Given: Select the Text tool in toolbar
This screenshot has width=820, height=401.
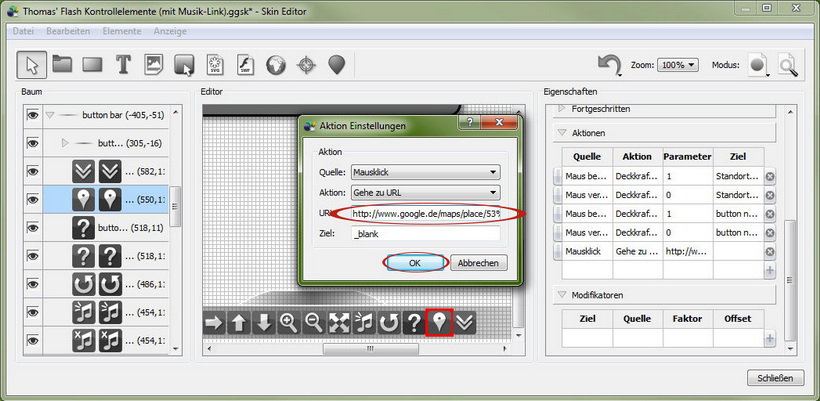Looking at the screenshot, I should pyautogui.click(x=123, y=65).
